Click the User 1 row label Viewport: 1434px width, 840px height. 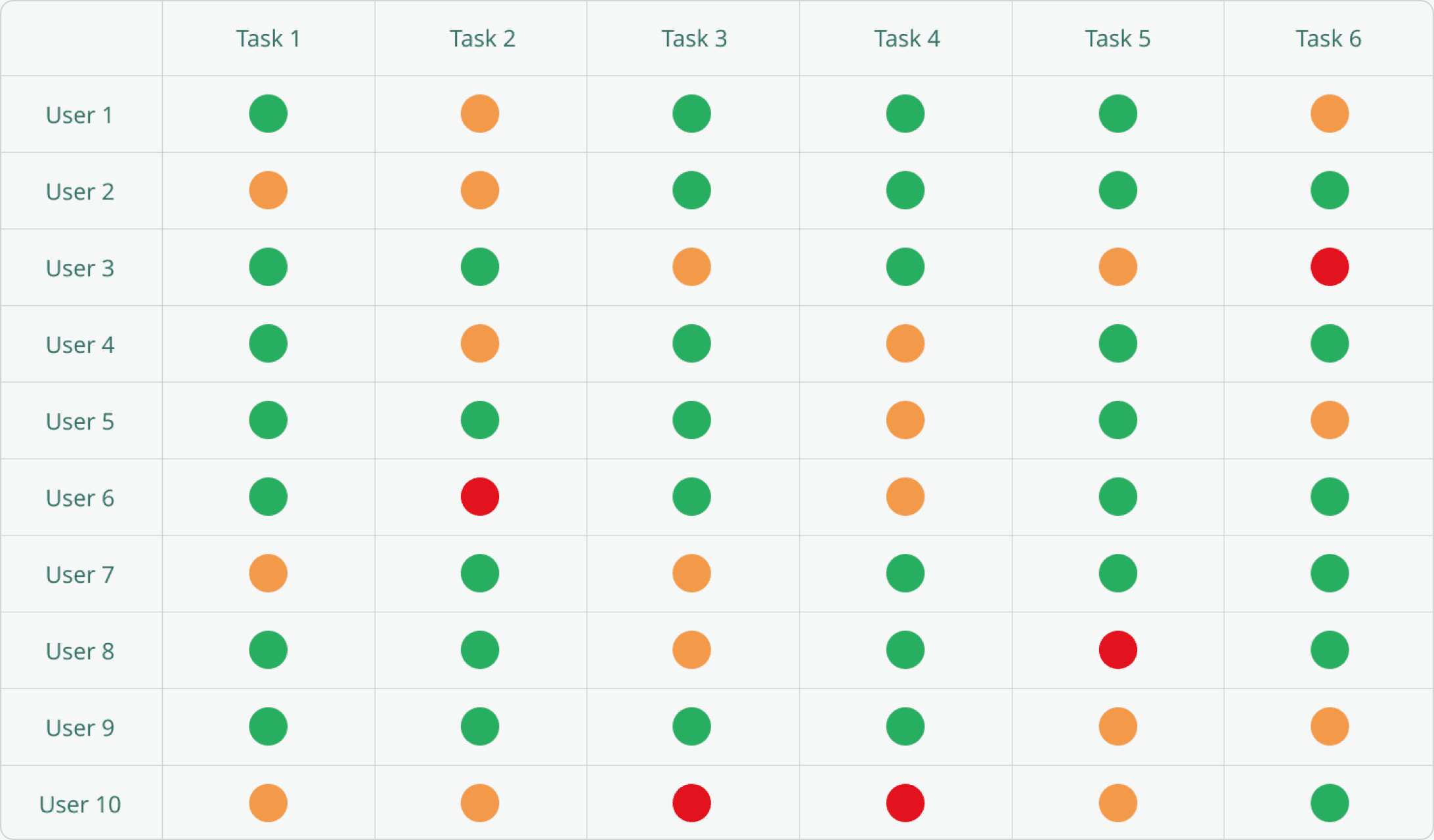coord(79,115)
